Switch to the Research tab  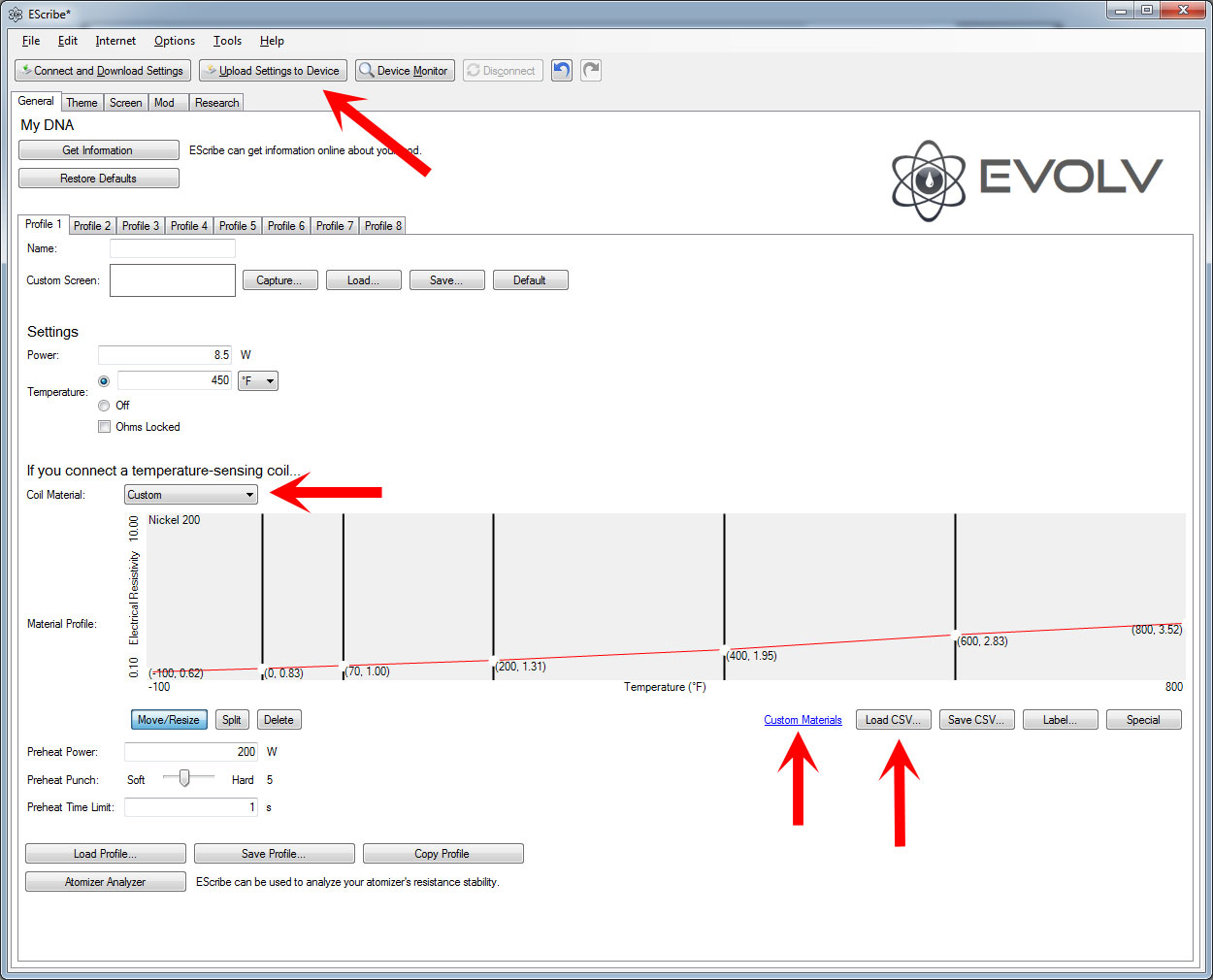[x=216, y=103]
